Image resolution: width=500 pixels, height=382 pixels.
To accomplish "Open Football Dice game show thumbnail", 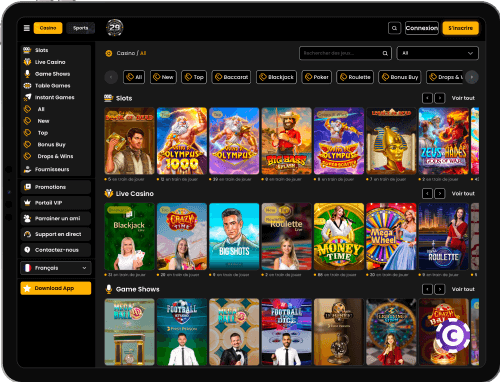I will point(286,332).
